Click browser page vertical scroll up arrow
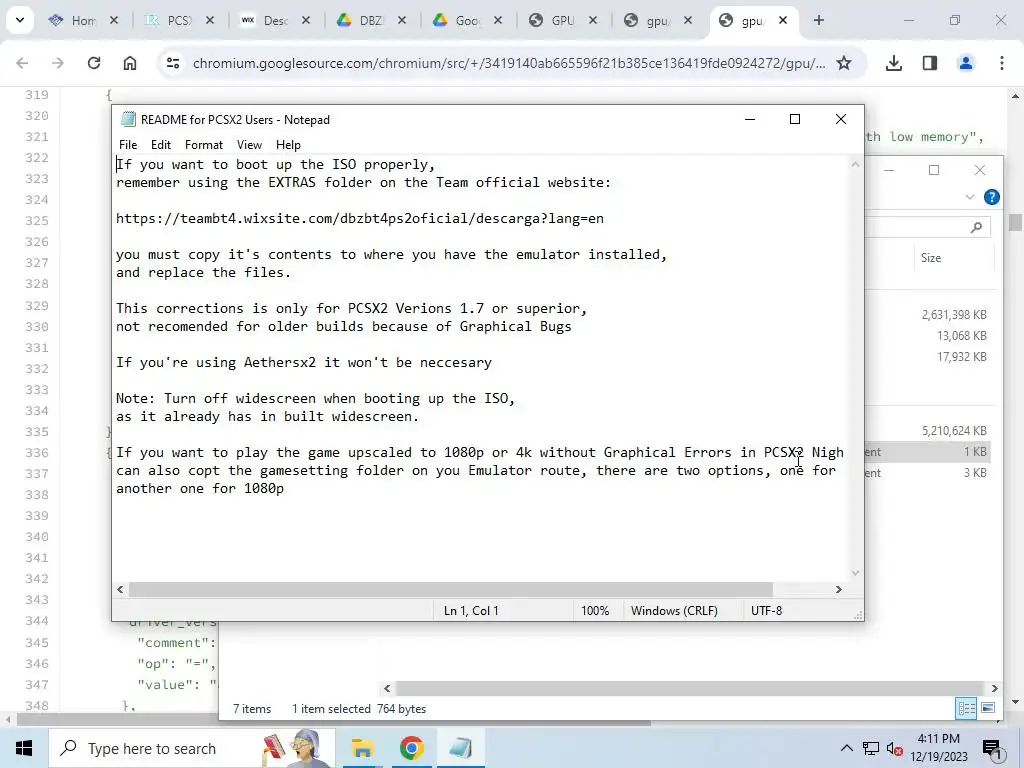The height and width of the screenshot is (768, 1024). pos(1016,96)
